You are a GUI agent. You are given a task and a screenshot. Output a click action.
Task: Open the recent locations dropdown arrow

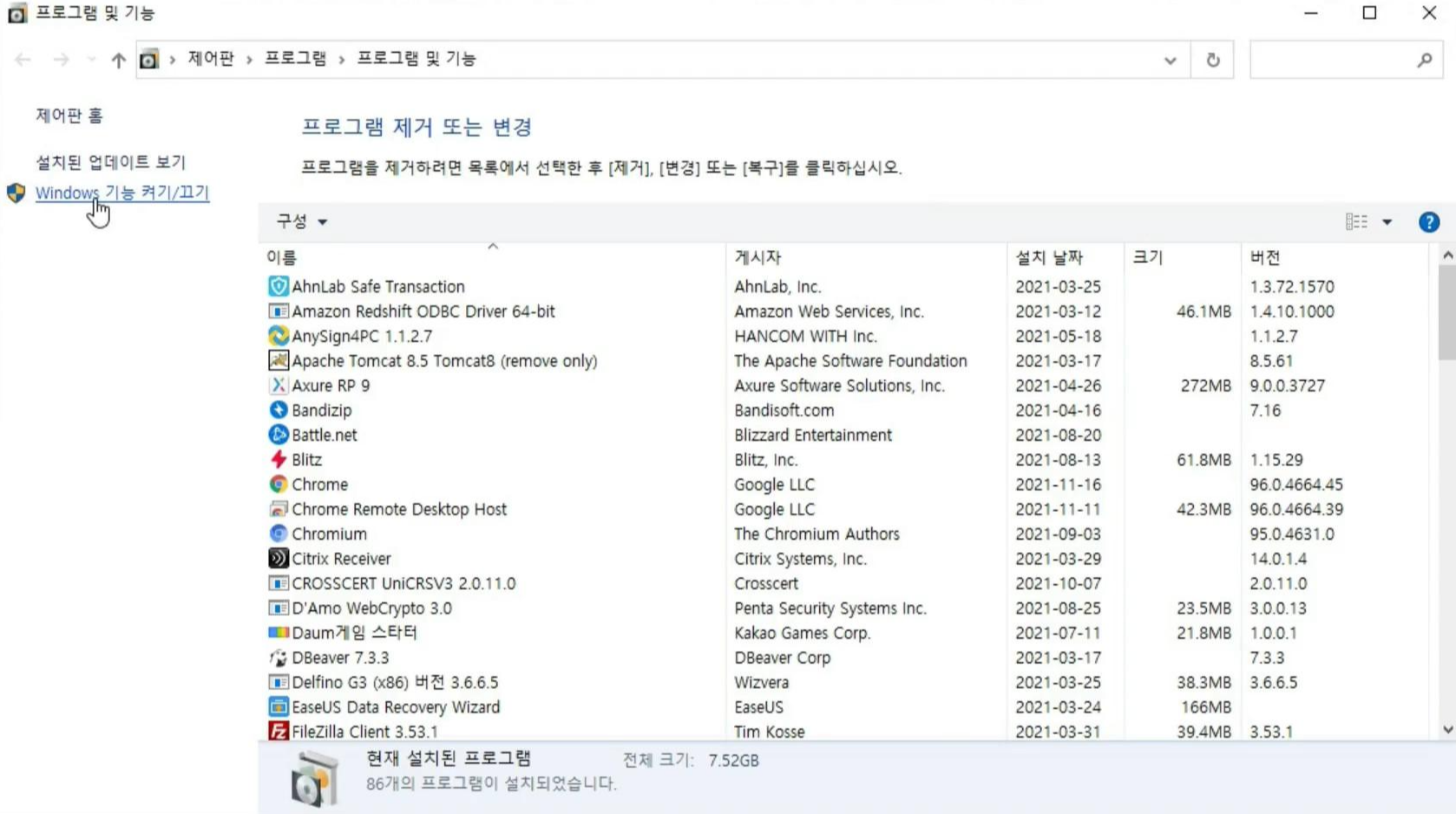point(91,59)
